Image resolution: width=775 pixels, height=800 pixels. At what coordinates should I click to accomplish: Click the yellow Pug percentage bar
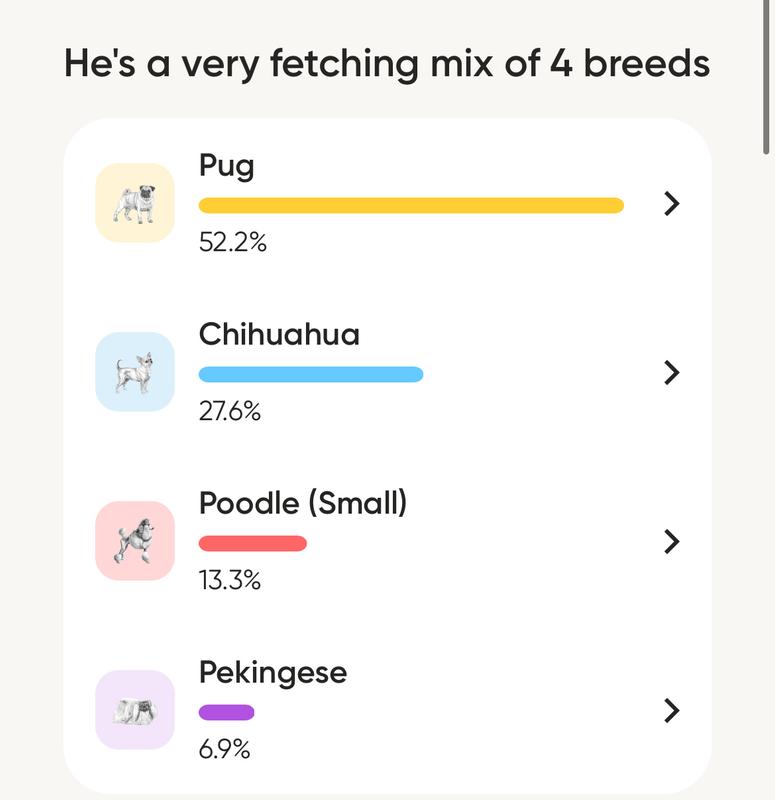coord(411,205)
